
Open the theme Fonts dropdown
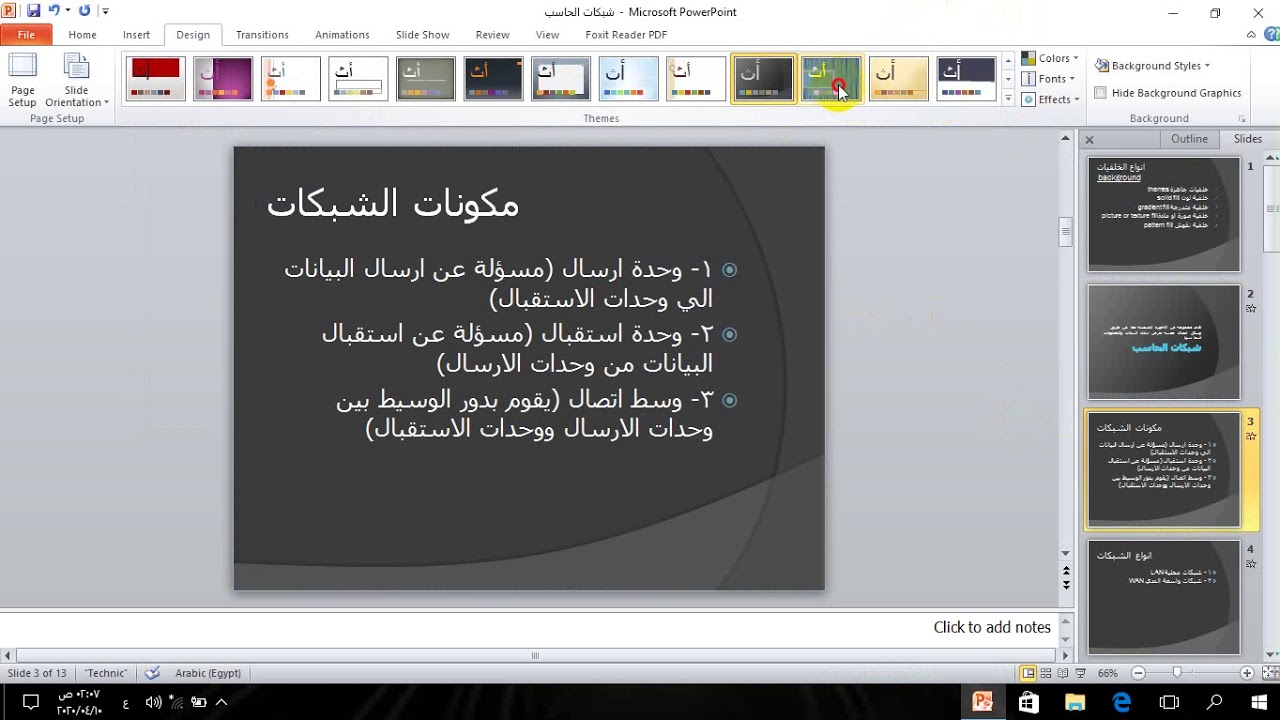[1048, 79]
